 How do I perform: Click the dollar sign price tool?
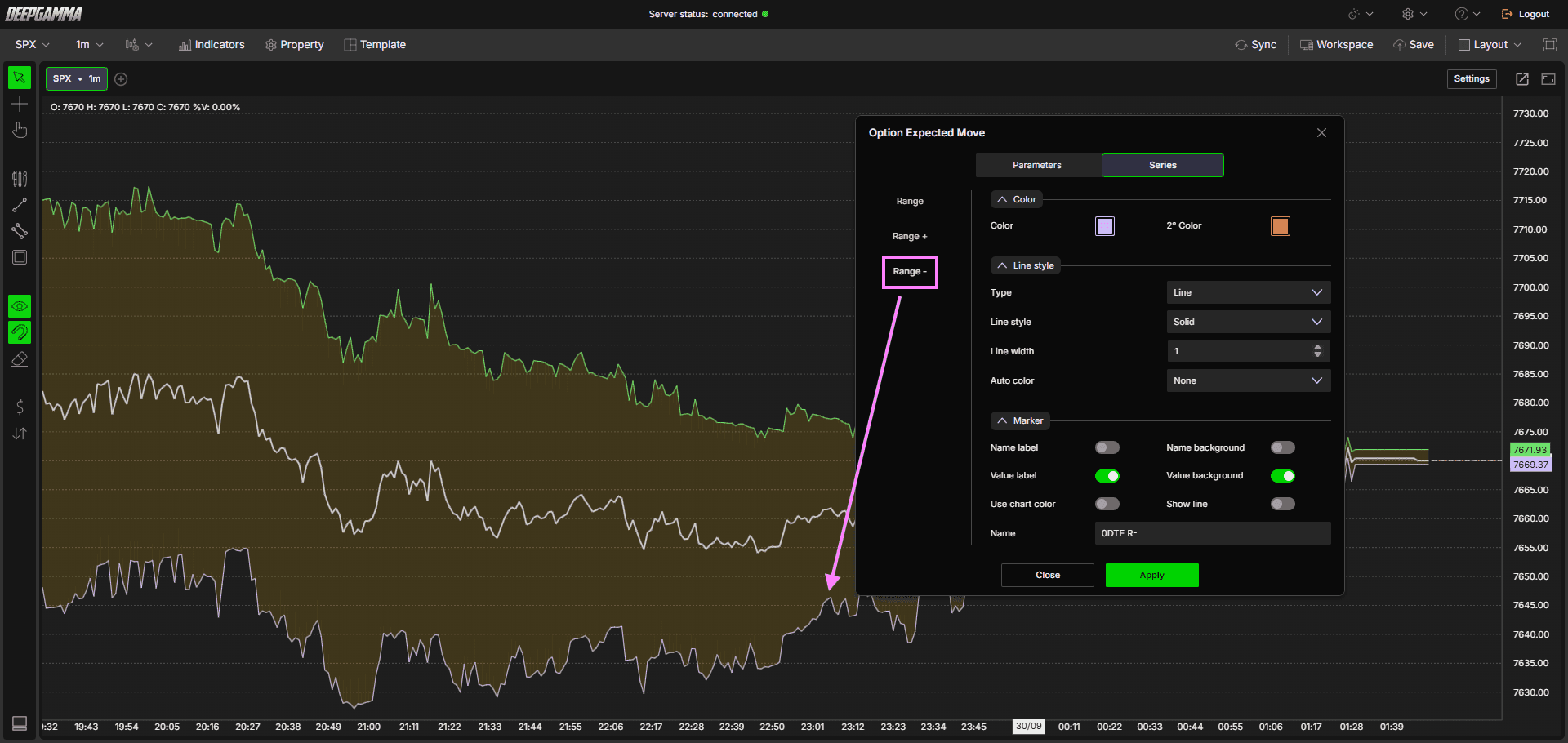pyautogui.click(x=20, y=407)
